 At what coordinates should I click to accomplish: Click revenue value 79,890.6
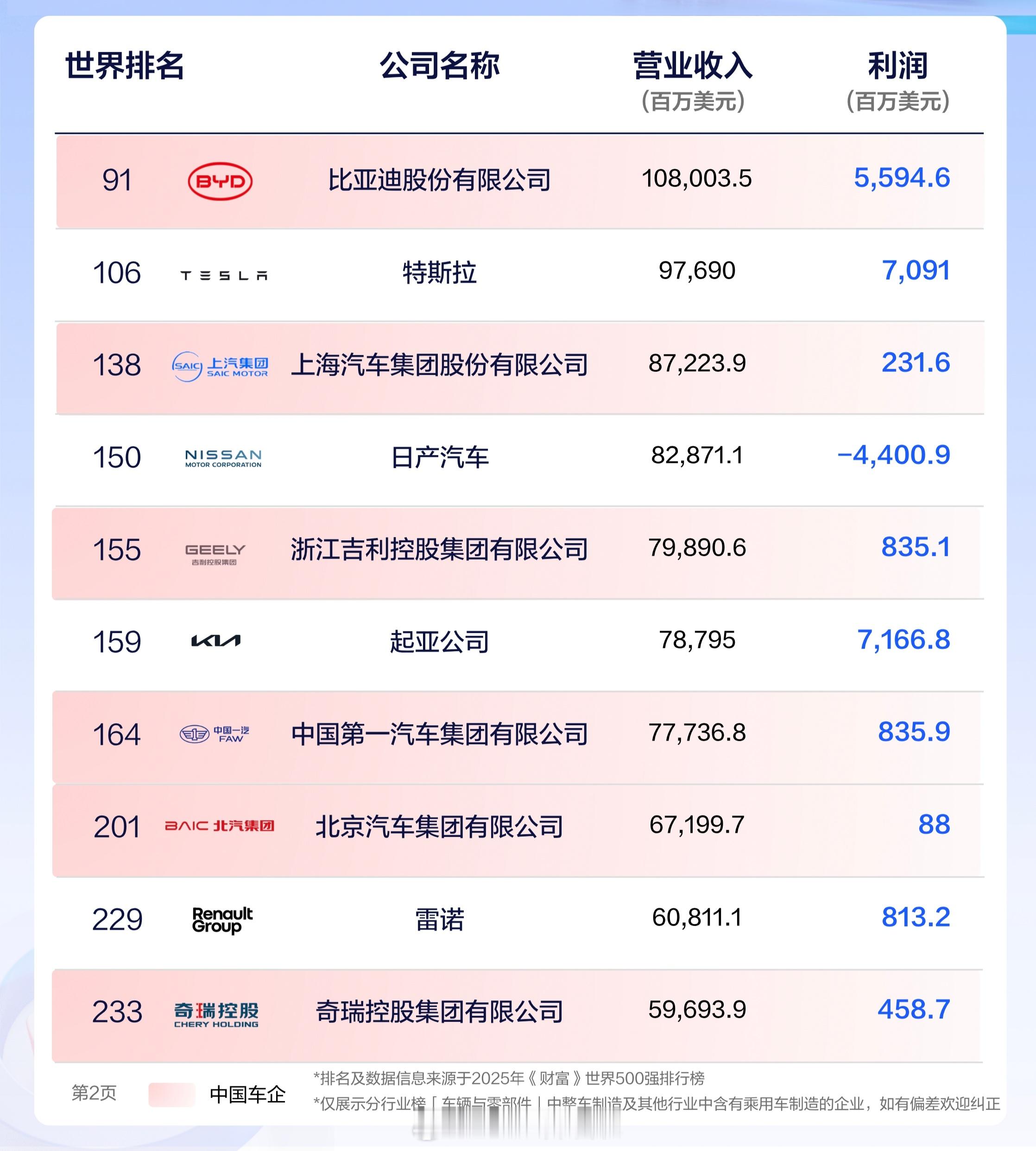697,548
